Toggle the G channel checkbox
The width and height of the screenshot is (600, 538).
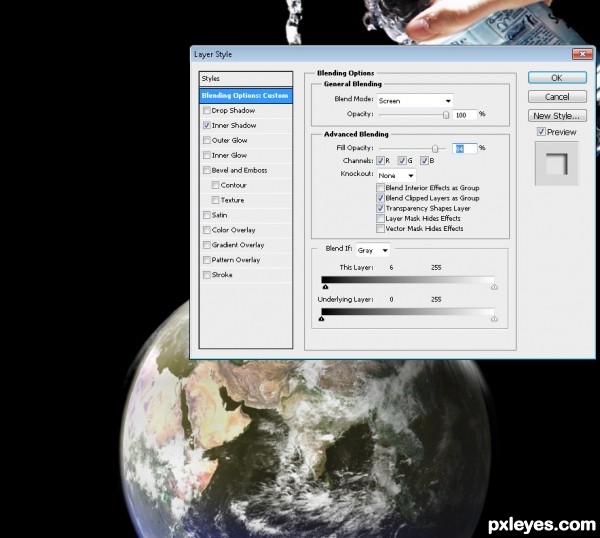(402, 161)
